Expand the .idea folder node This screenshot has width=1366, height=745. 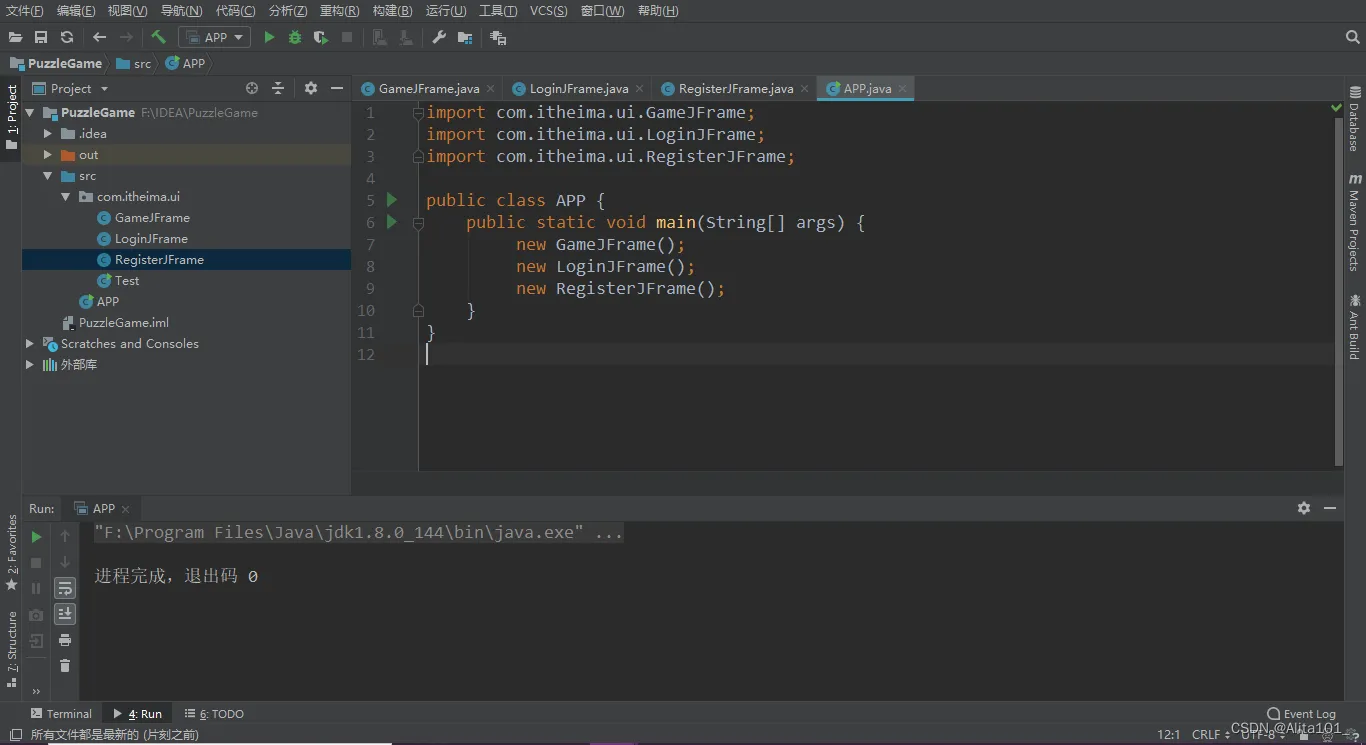[x=47, y=133]
